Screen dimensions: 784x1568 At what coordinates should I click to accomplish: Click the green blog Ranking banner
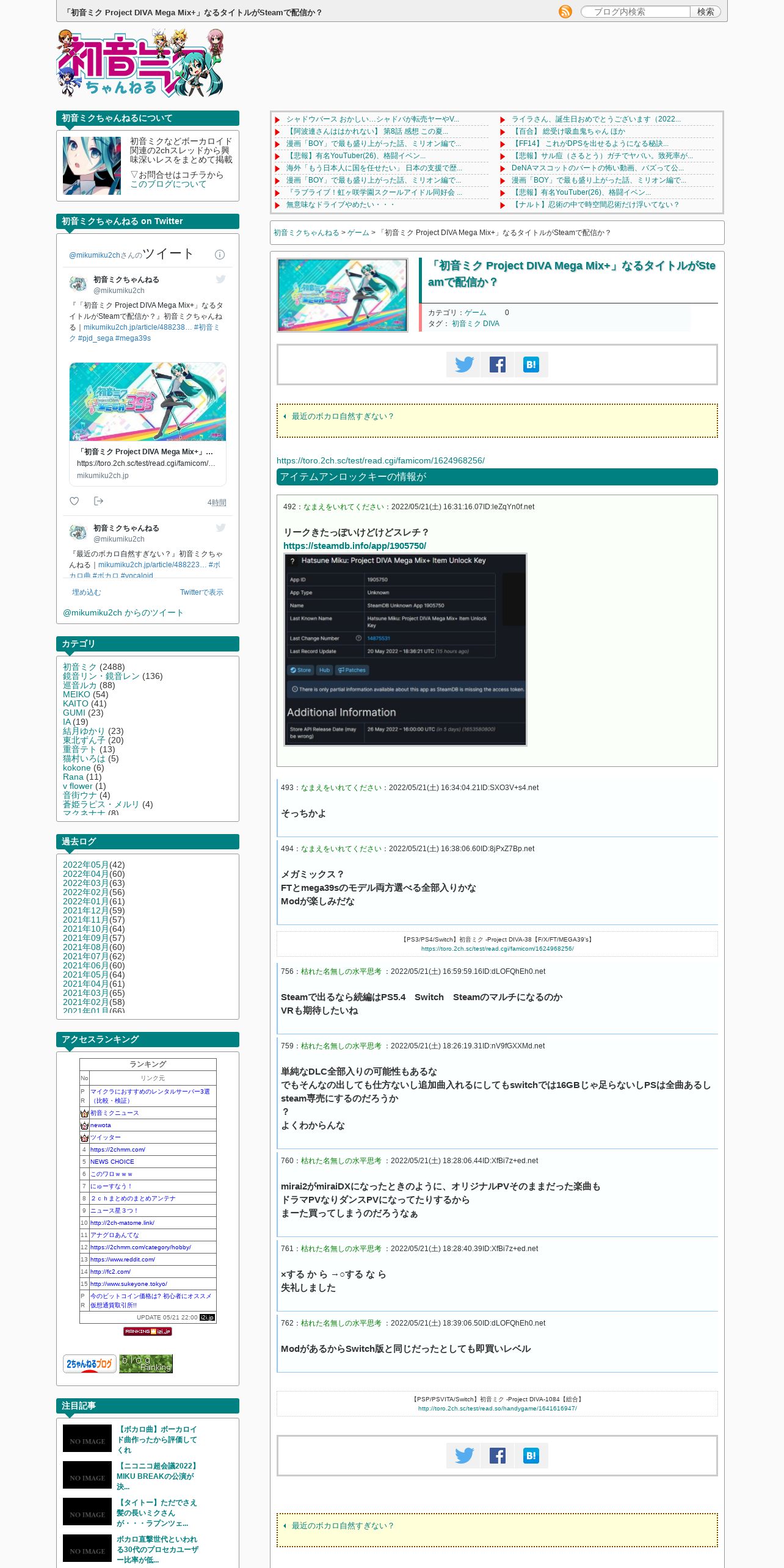click(x=146, y=1364)
